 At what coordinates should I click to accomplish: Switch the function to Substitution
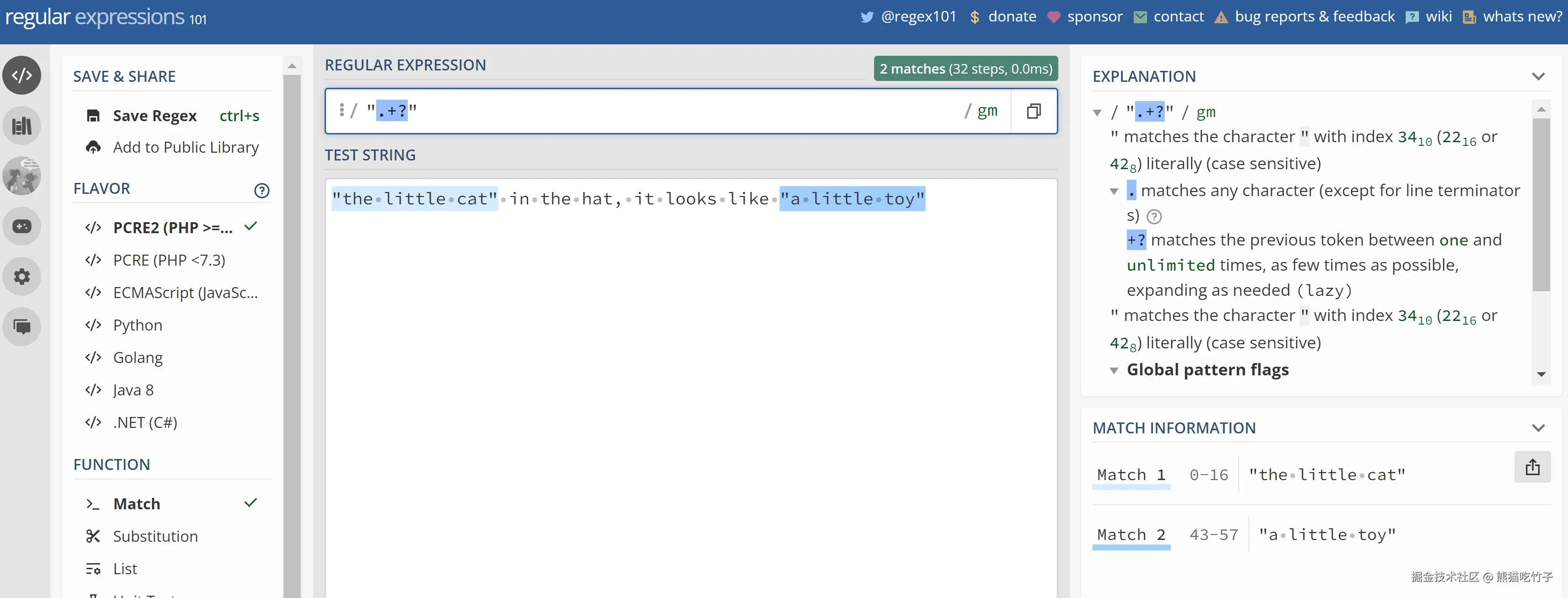[155, 536]
